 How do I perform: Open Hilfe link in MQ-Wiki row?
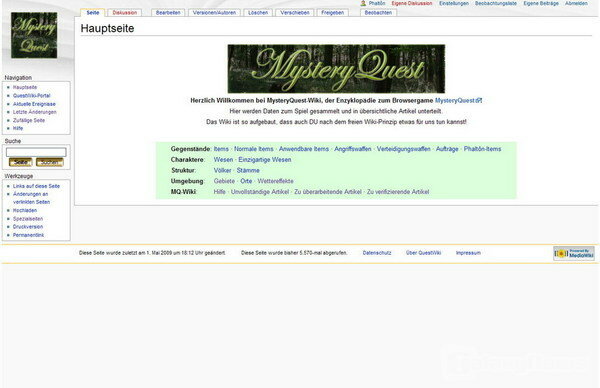point(219,192)
